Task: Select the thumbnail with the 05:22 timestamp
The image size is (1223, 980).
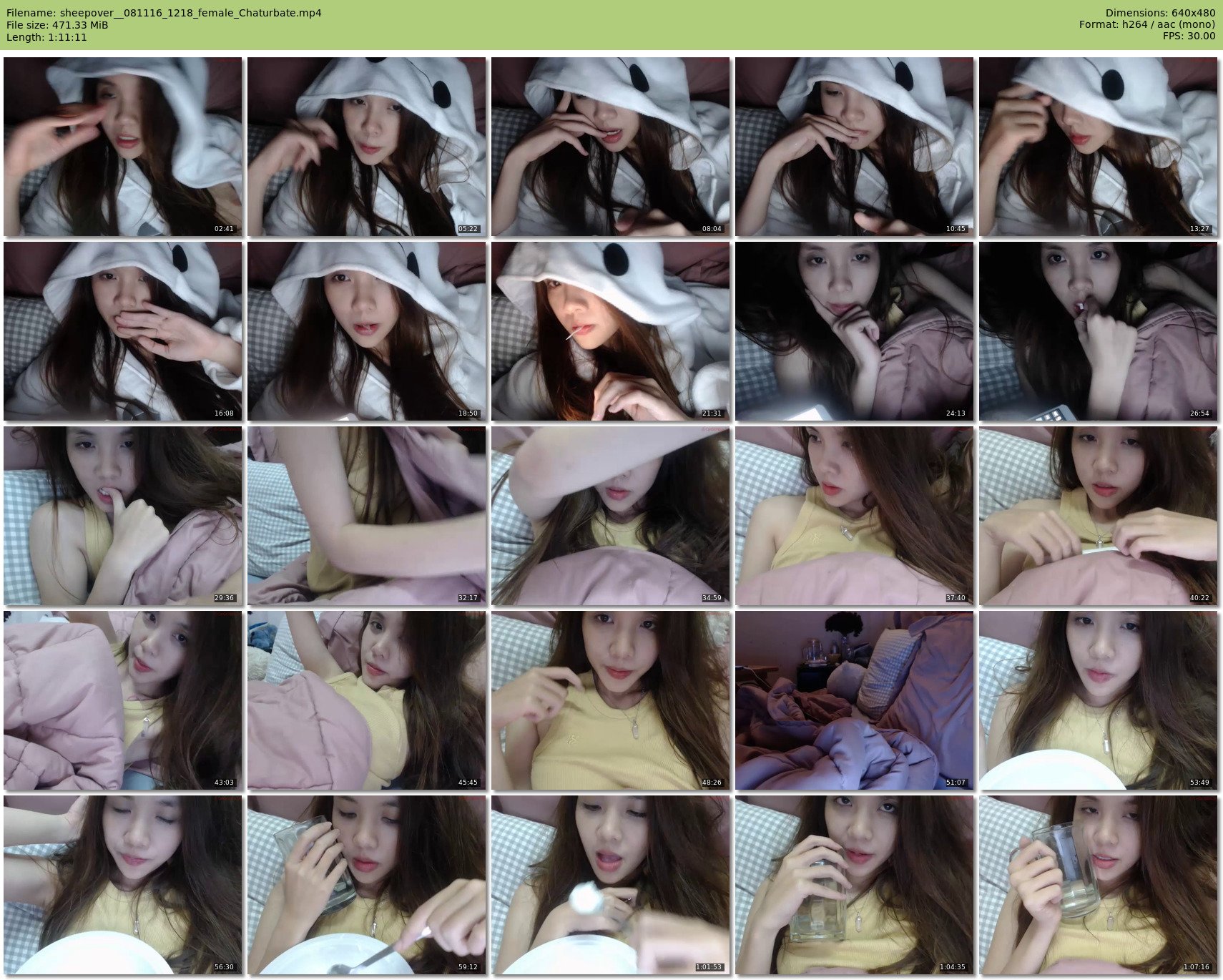Action: 366,147
